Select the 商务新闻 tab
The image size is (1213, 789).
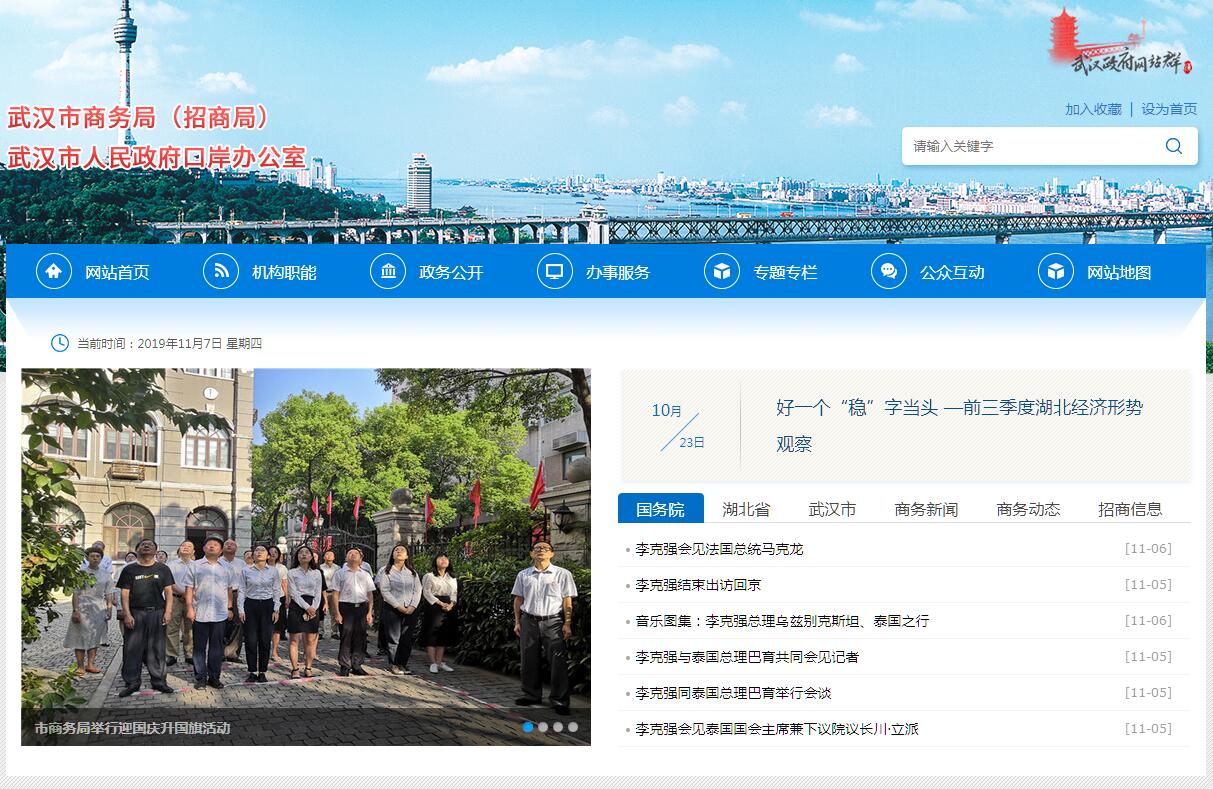(x=926, y=509)
